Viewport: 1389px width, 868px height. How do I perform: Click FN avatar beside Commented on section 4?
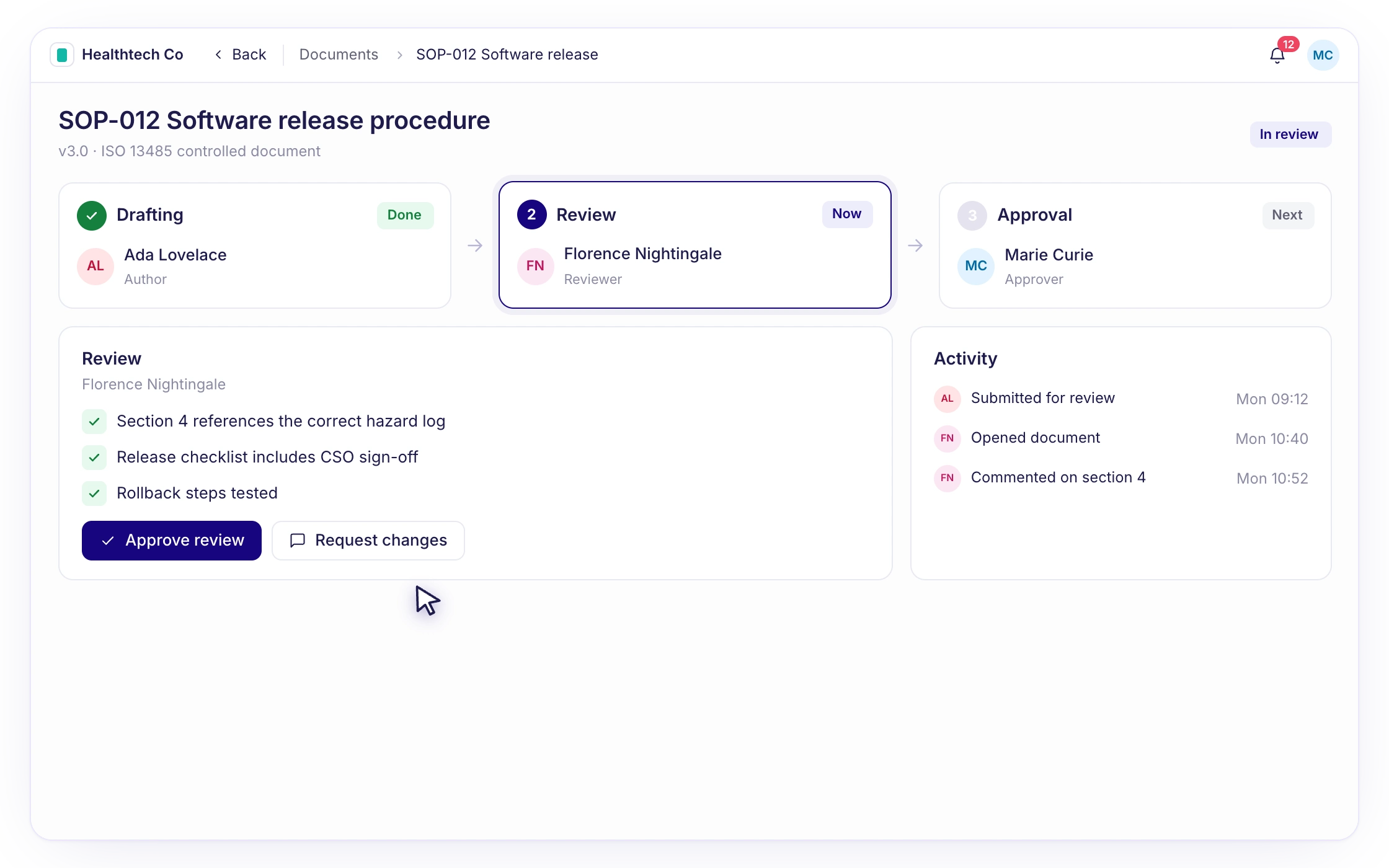[947, 478]
